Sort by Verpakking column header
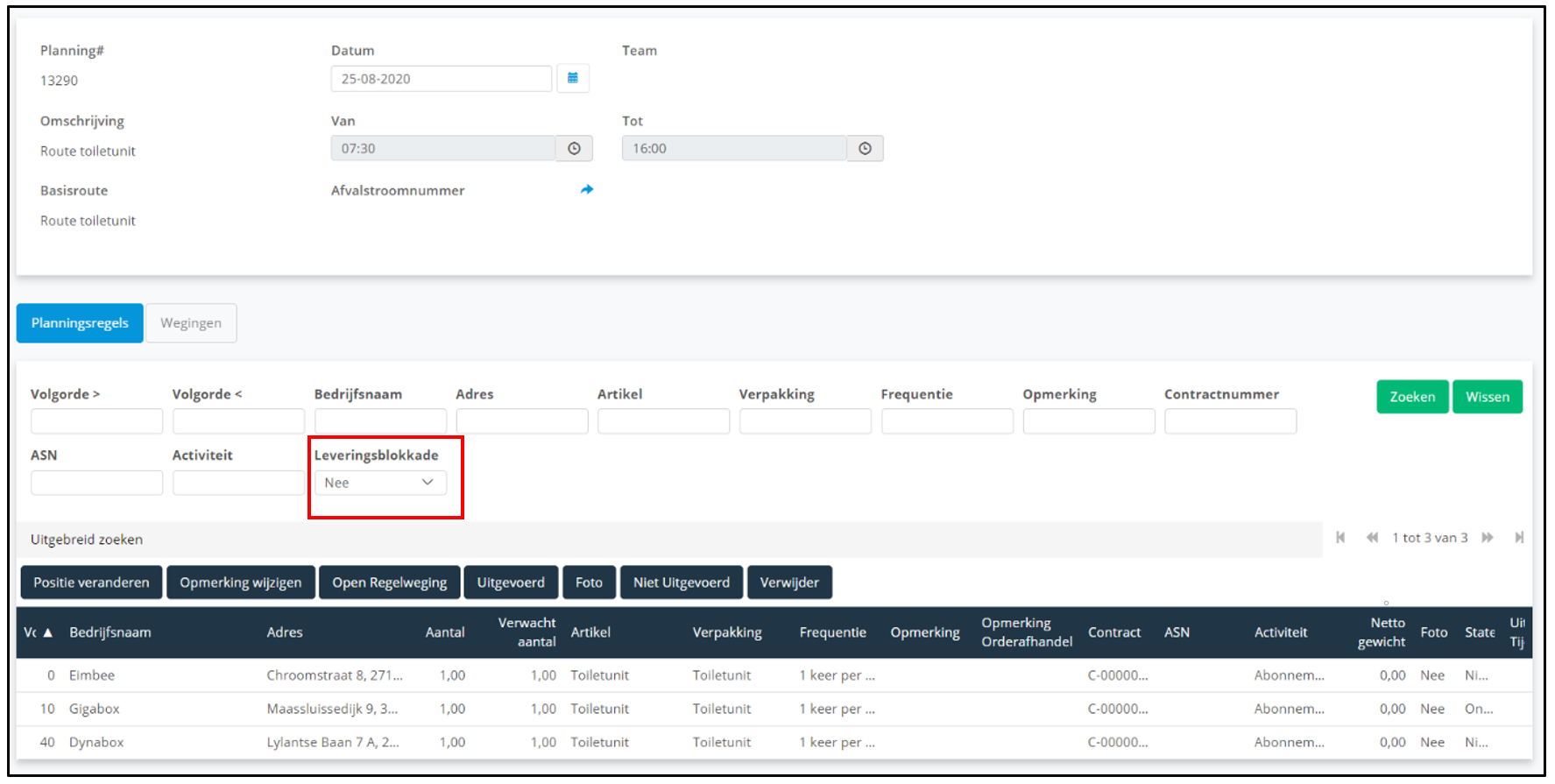 point(727,632)
